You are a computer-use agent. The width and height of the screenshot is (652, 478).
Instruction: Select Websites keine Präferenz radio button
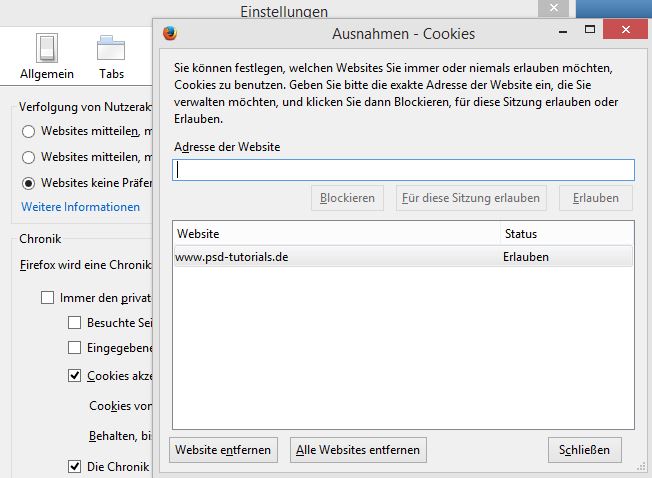(28, 183)
